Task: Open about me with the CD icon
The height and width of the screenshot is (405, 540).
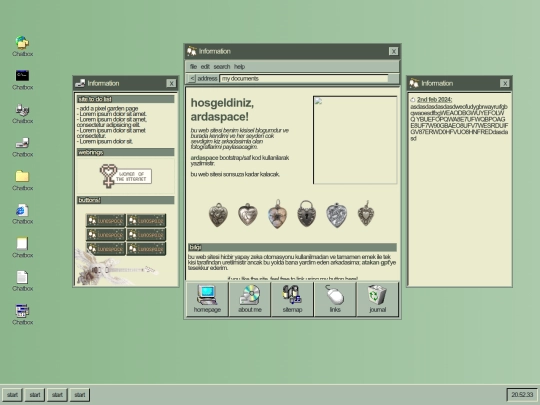Action: [250, 299]
